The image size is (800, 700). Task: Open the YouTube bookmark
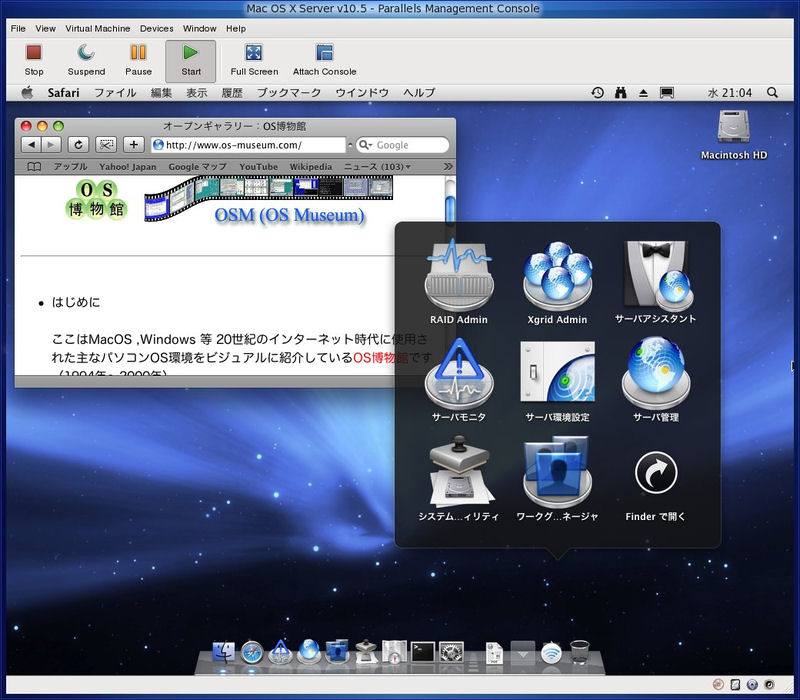(259, 167)
